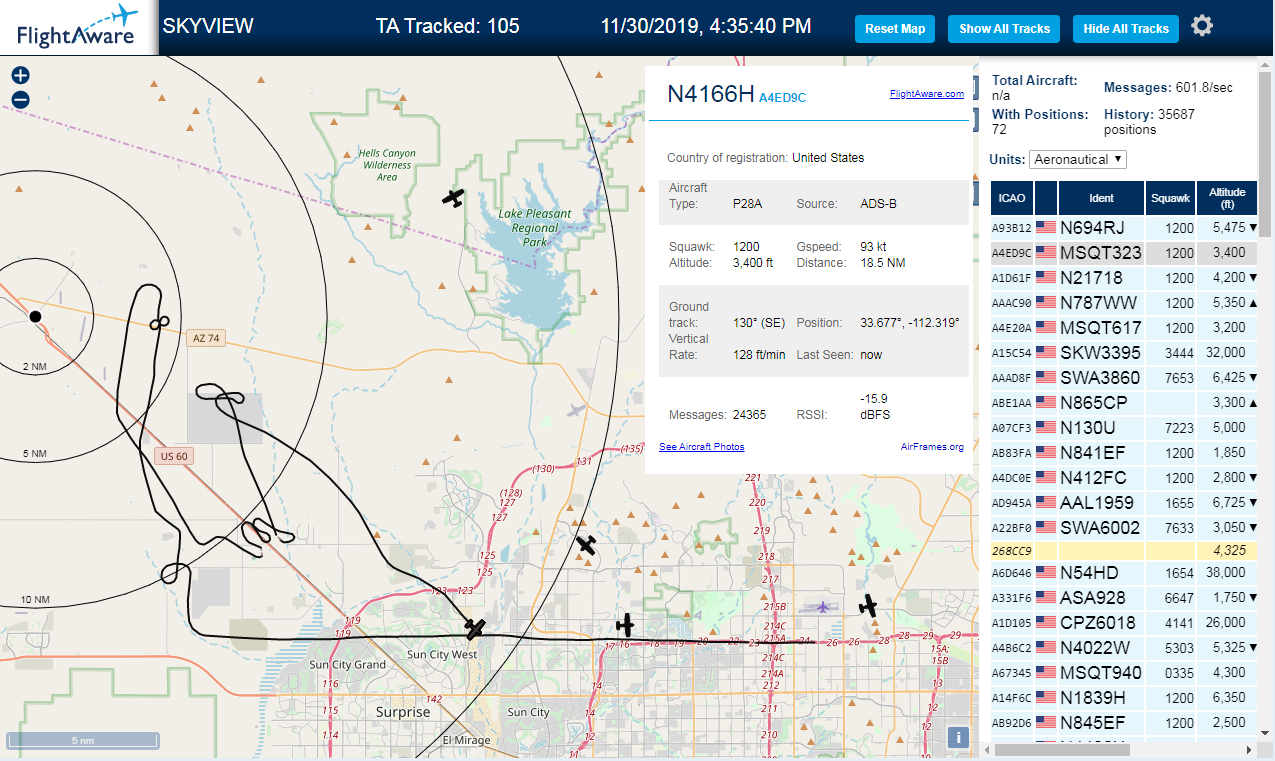Image resolution: width=1275 pixels, height=761 pixels.
Task: Click the US flag in SKW3395 row
Action: (x=1046, y=352)
